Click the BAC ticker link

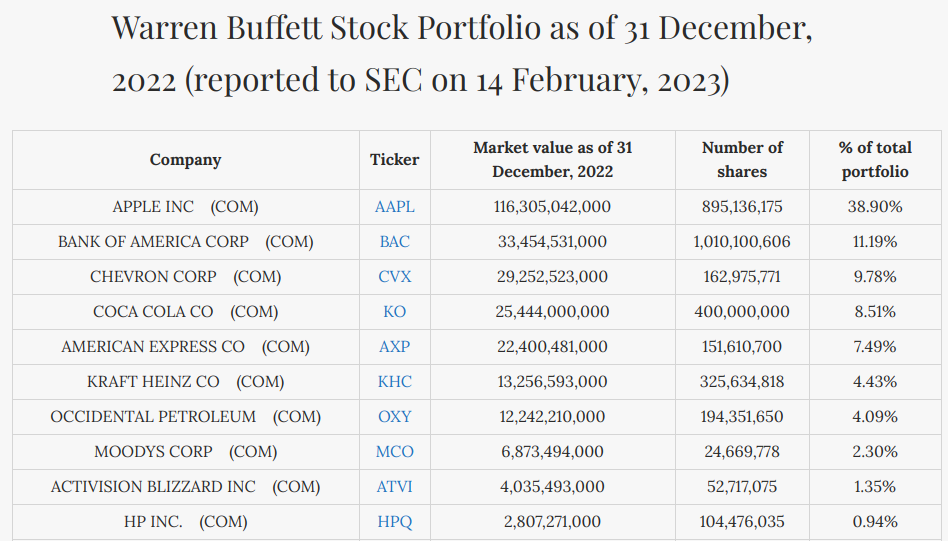[x=394, y=242]
